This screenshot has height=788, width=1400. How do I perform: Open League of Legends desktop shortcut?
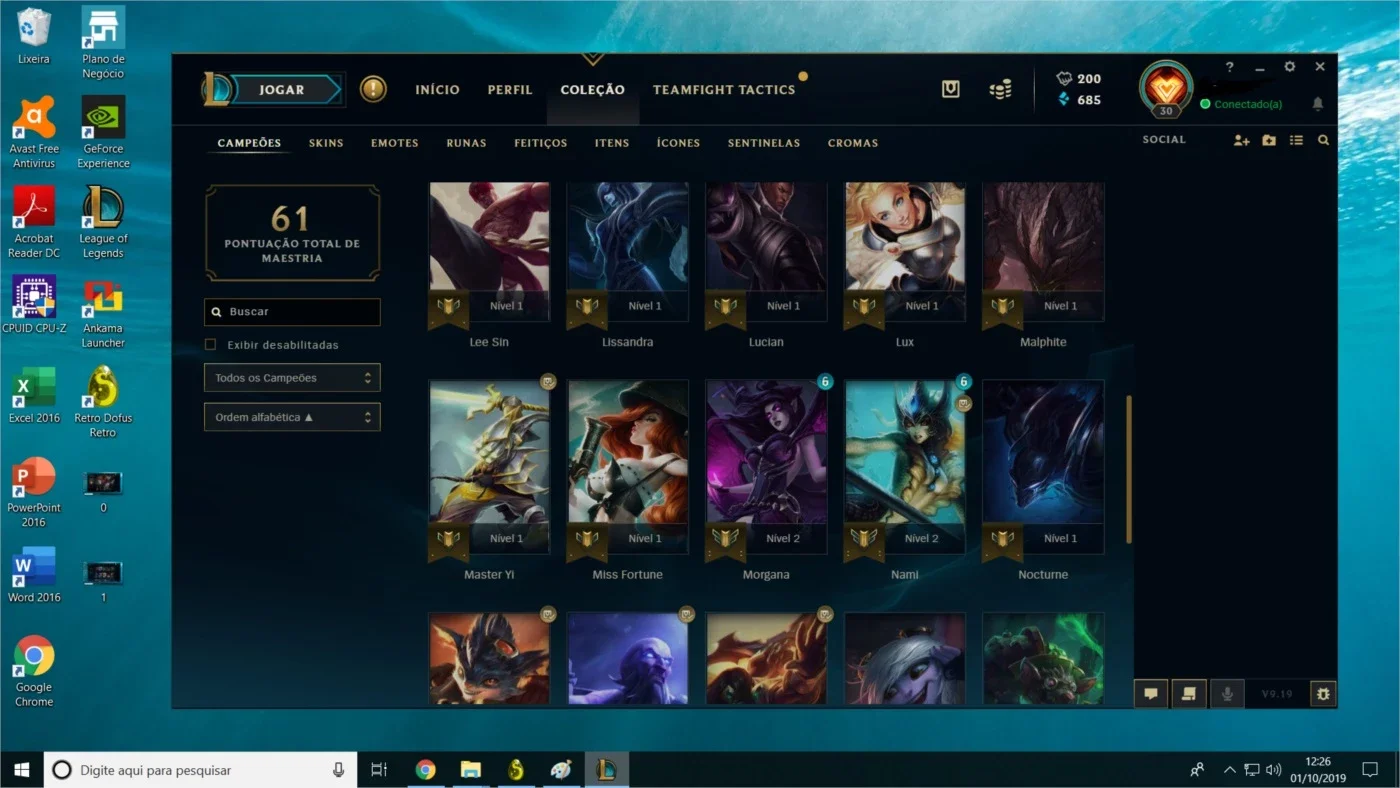click(x=103, y=222)
